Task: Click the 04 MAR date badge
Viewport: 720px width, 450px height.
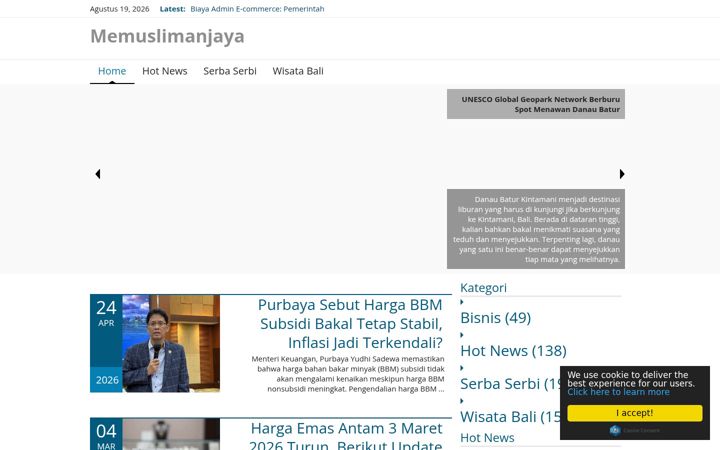Action: (106, 434)
